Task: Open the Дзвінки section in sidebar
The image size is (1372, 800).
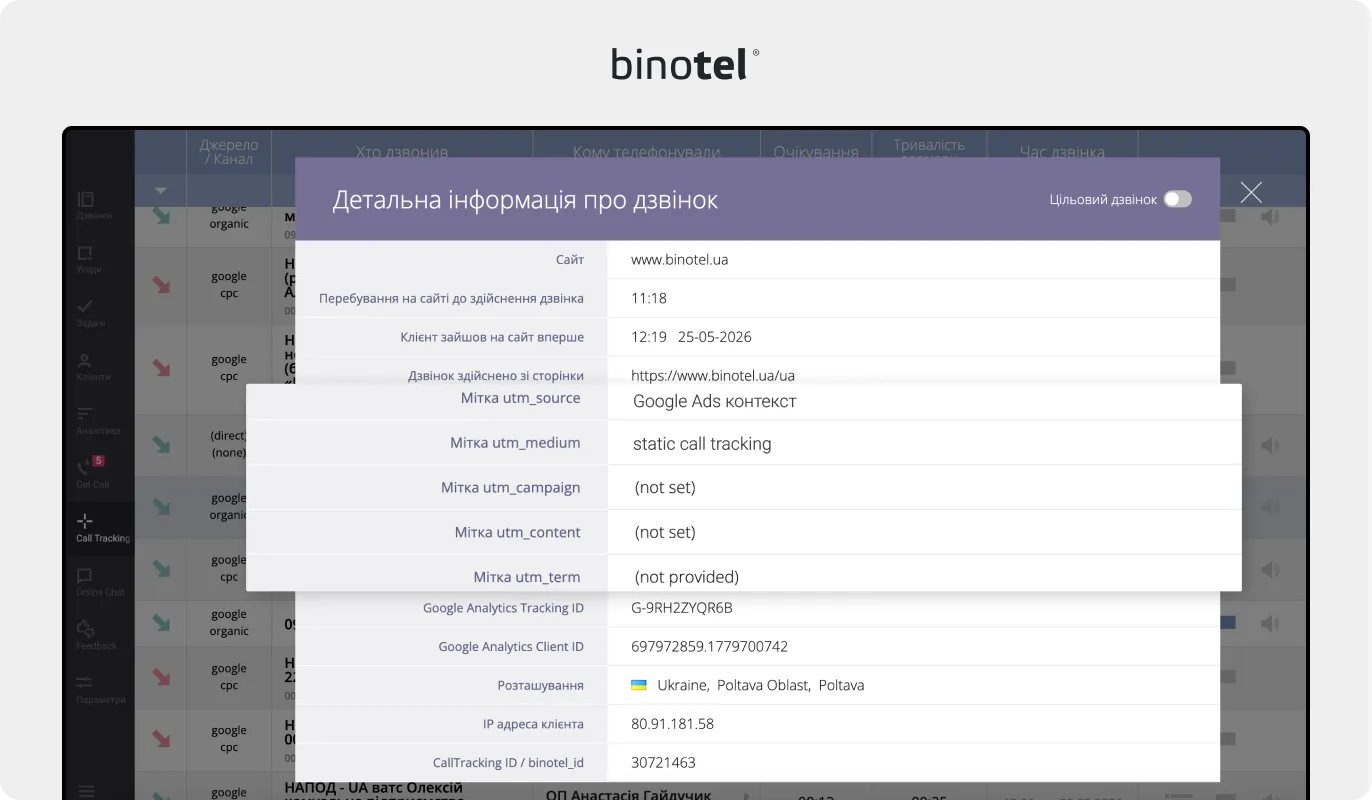Action: click(94, 205)
